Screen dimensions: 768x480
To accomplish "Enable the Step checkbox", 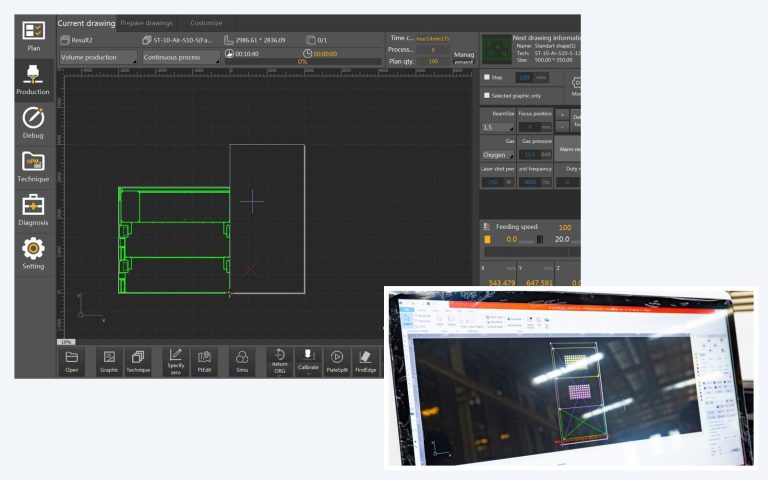I will (x=487, y=77).
